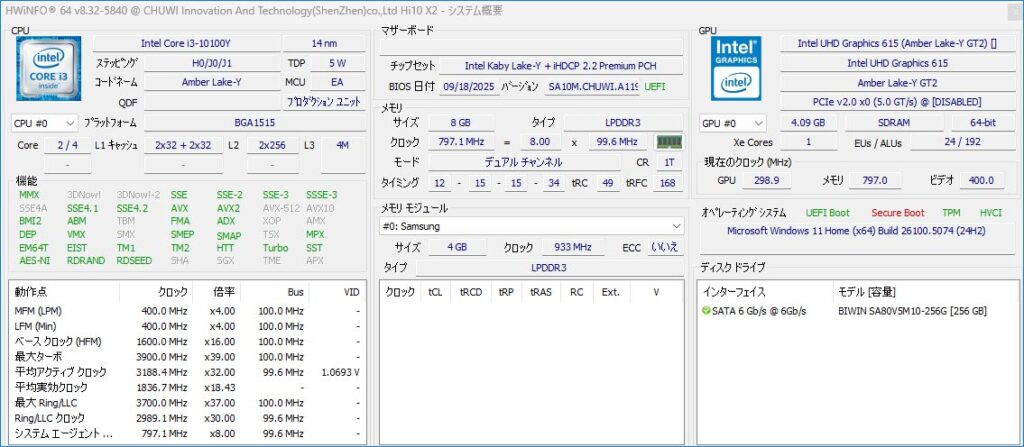Click the Intel Graphics logo
Viewport: 1024px width, 447px height.
click(737, 68)
